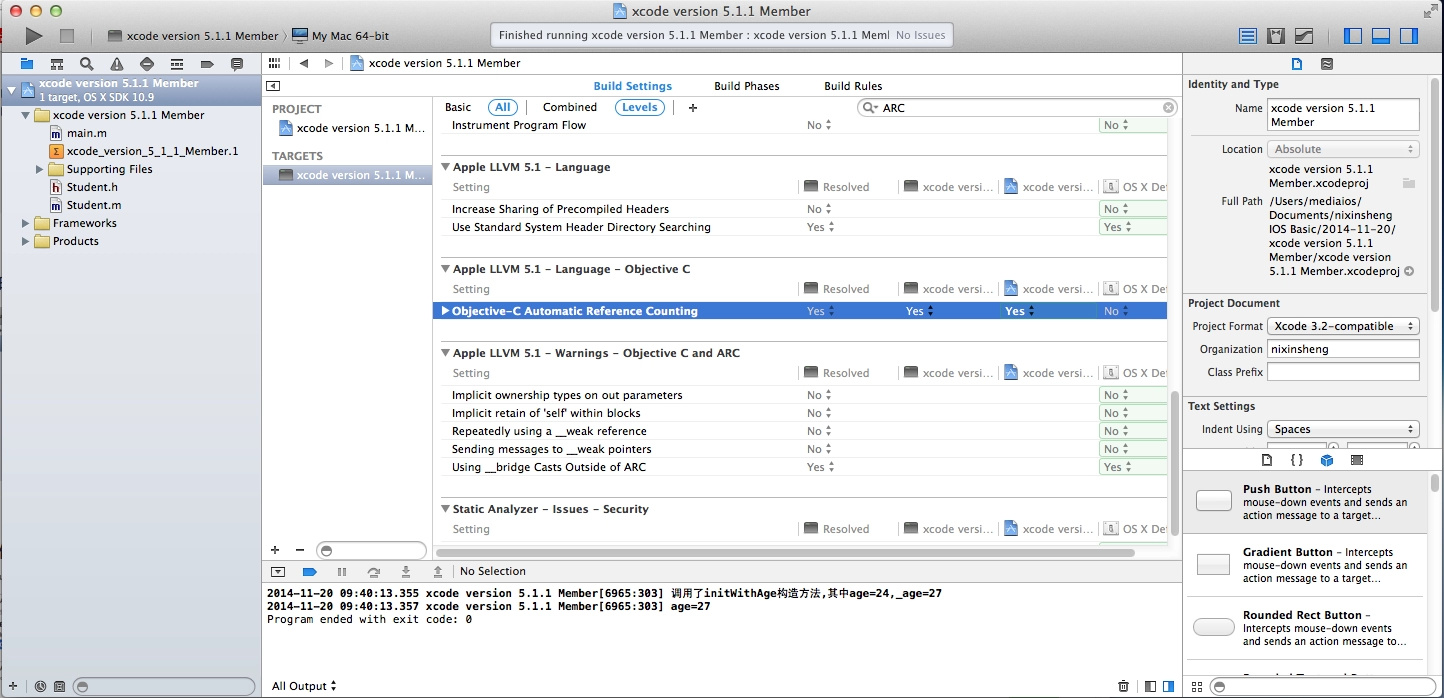Screen dimensions: 1444x698
Task: Select the All settings filter
Action: [x=503, y=107]
